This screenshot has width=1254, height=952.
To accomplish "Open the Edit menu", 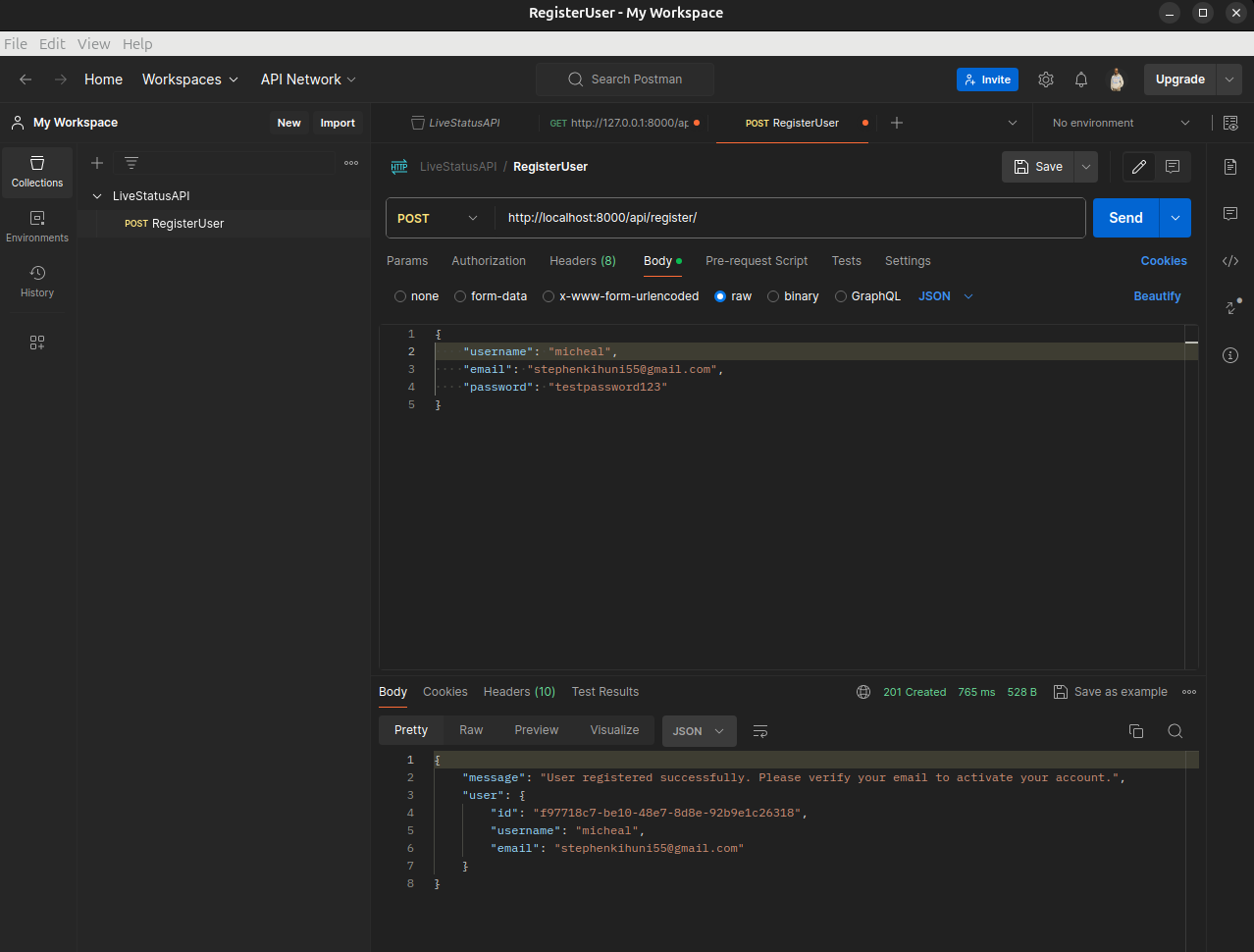I will [52, 44].
